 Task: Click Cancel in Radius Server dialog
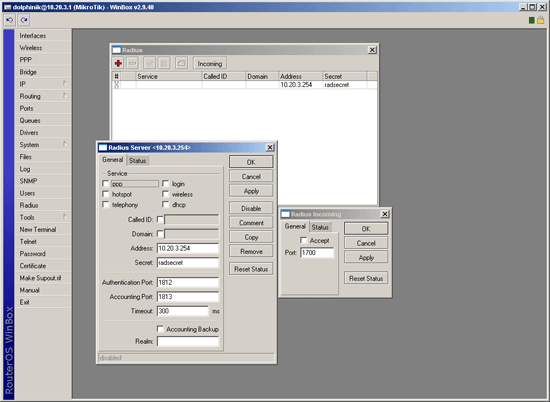251,176
